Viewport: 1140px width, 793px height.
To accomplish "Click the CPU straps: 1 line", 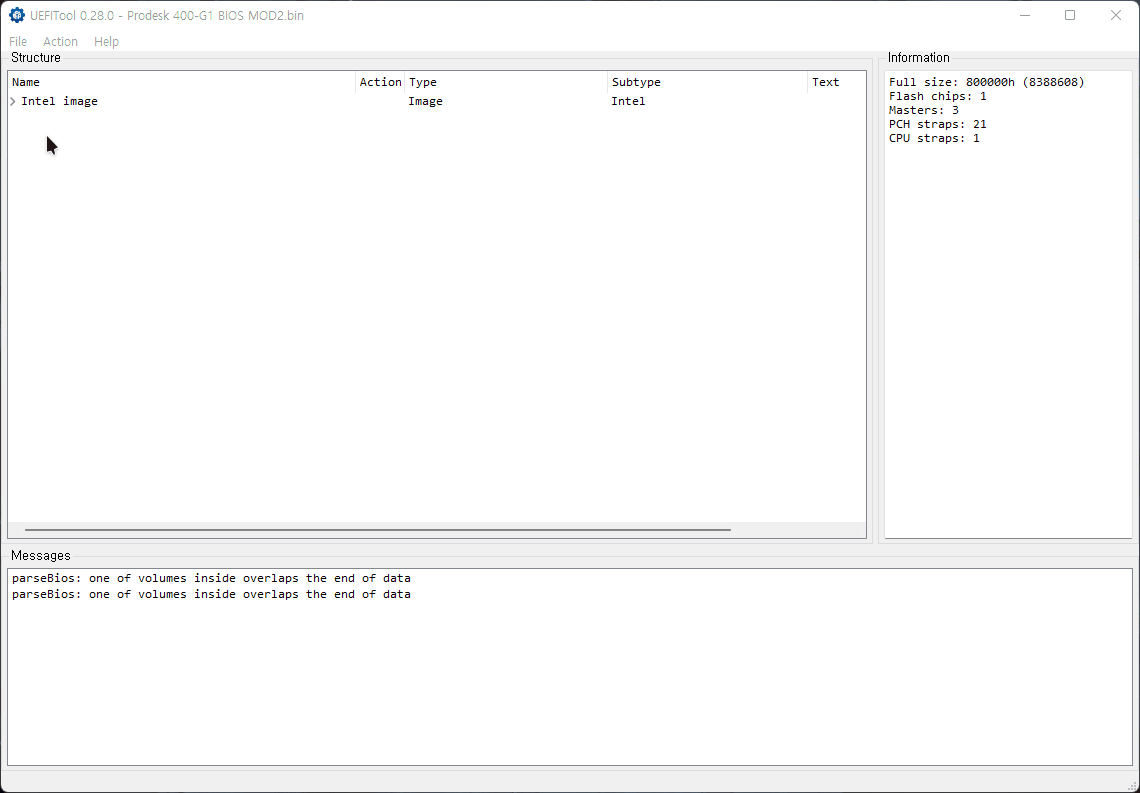I will click(934, 138).
